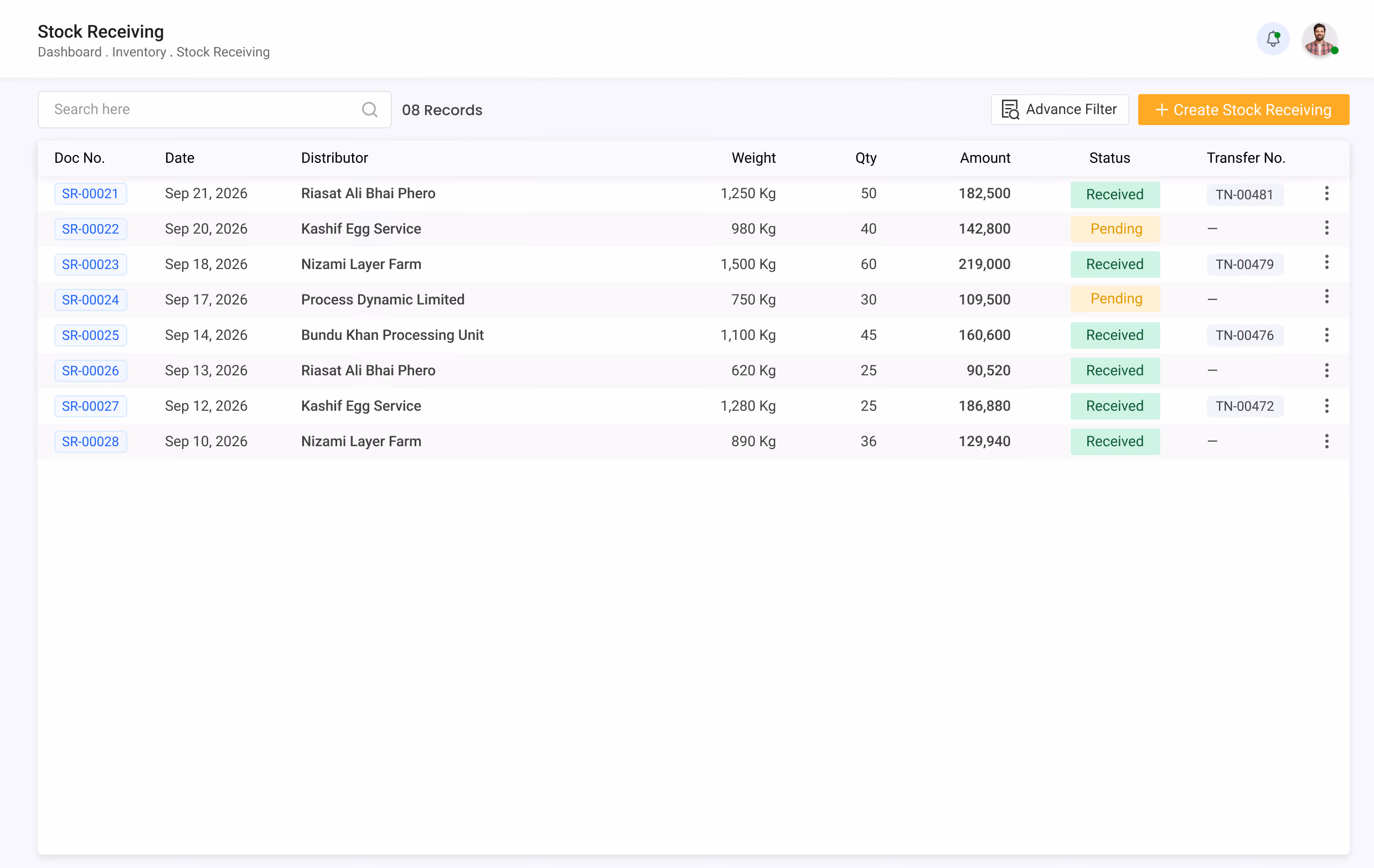Open row actions menu for SR-00027
The image size is (1374, 868).
(x=1326, y=406)
